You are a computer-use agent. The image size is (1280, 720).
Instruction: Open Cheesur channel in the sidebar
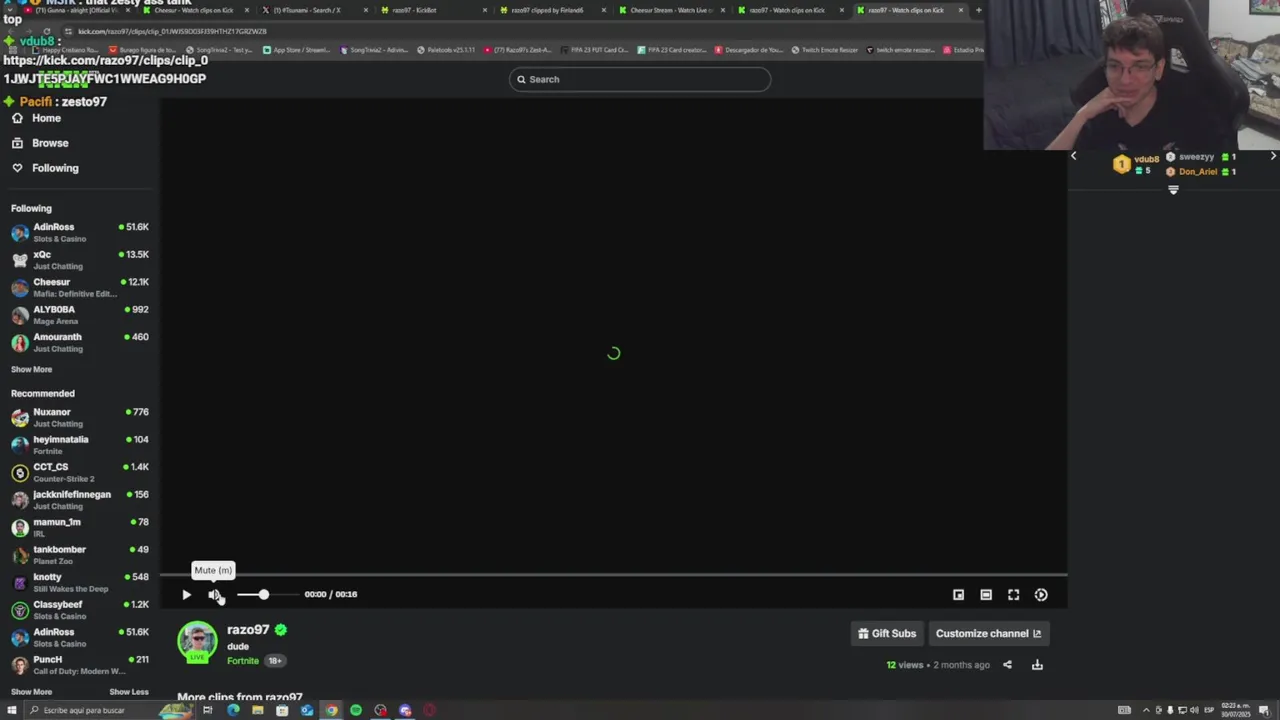[x=80, y=287]
